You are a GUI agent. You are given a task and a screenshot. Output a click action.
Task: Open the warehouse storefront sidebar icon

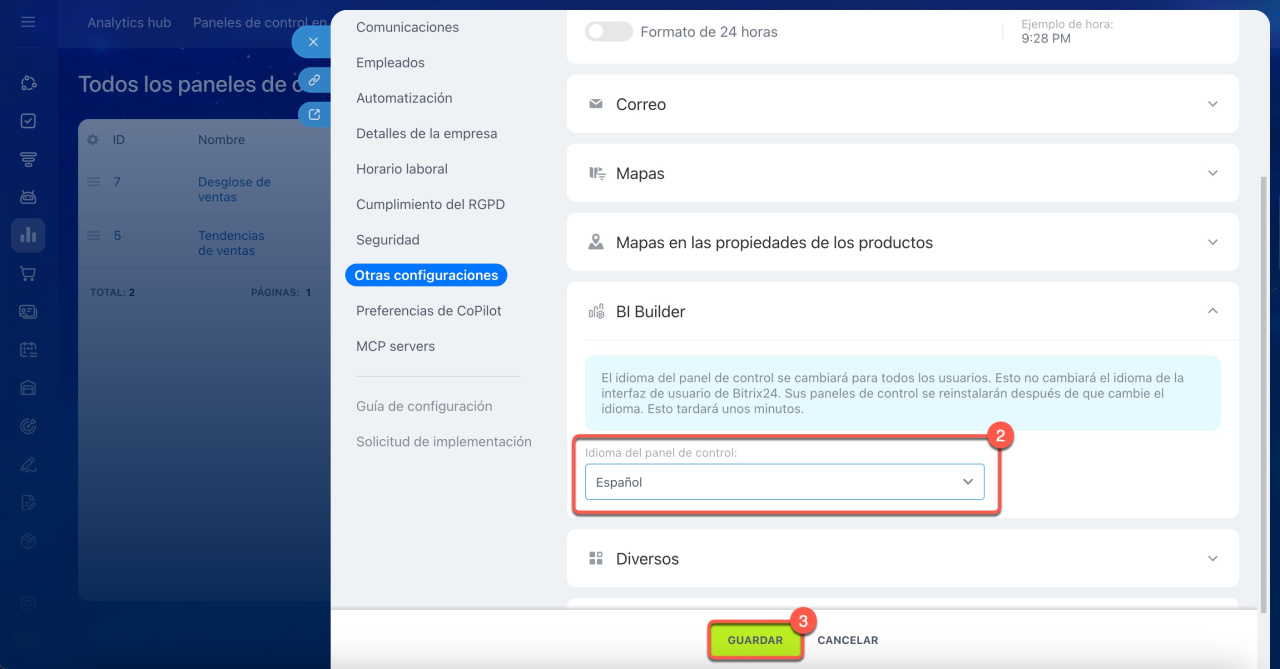click(28, 388)
